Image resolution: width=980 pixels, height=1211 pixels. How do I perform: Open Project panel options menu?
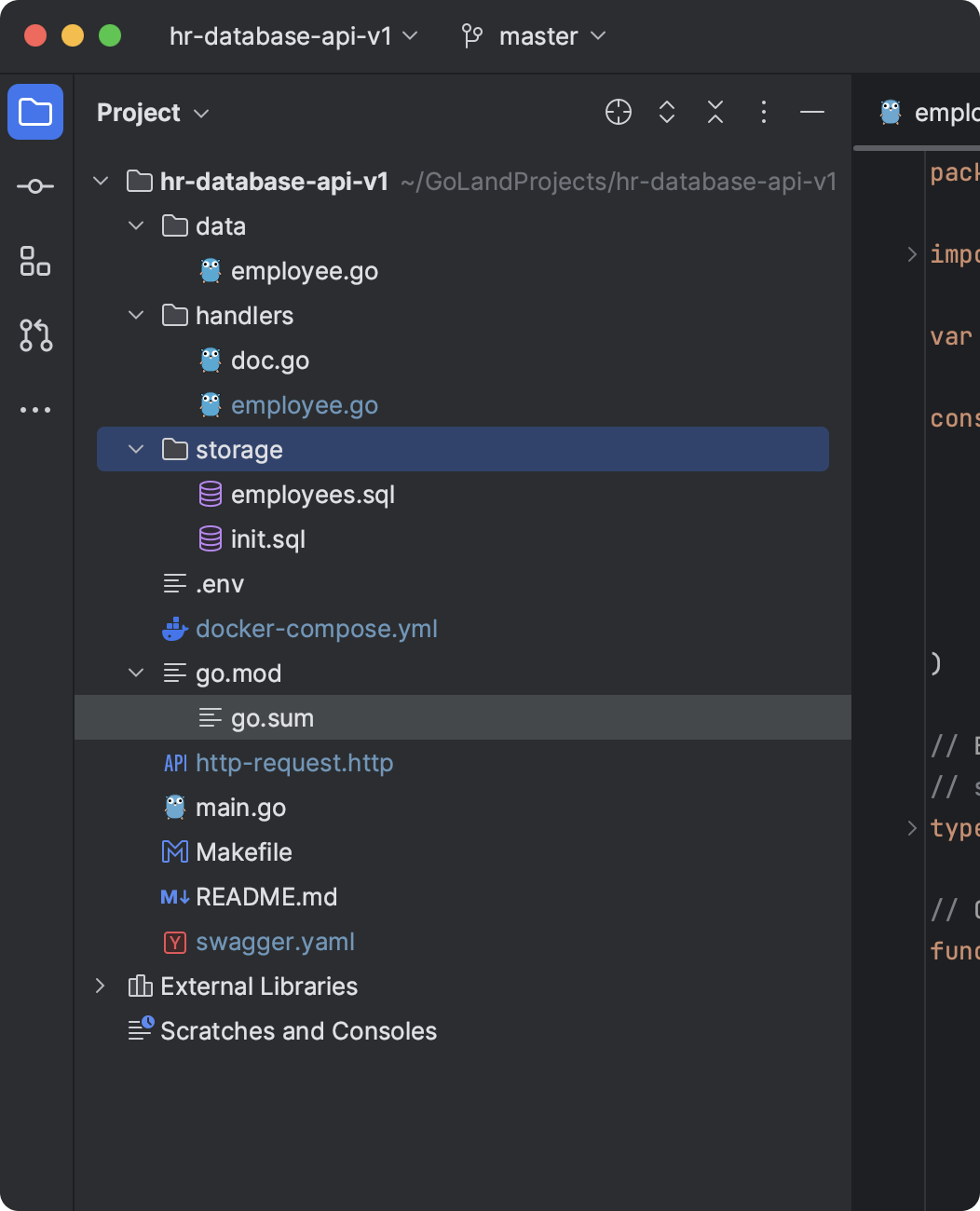point(764,112)
